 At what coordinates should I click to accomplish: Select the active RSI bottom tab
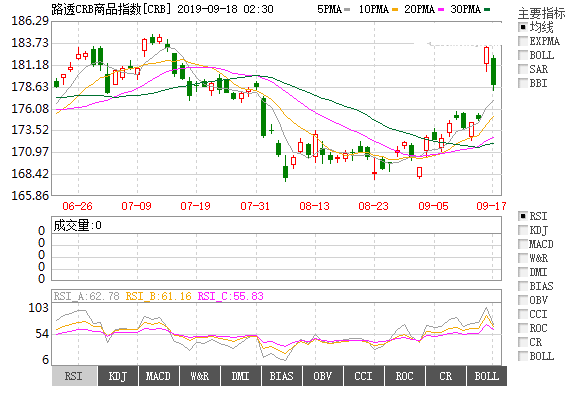pos(74,376)
